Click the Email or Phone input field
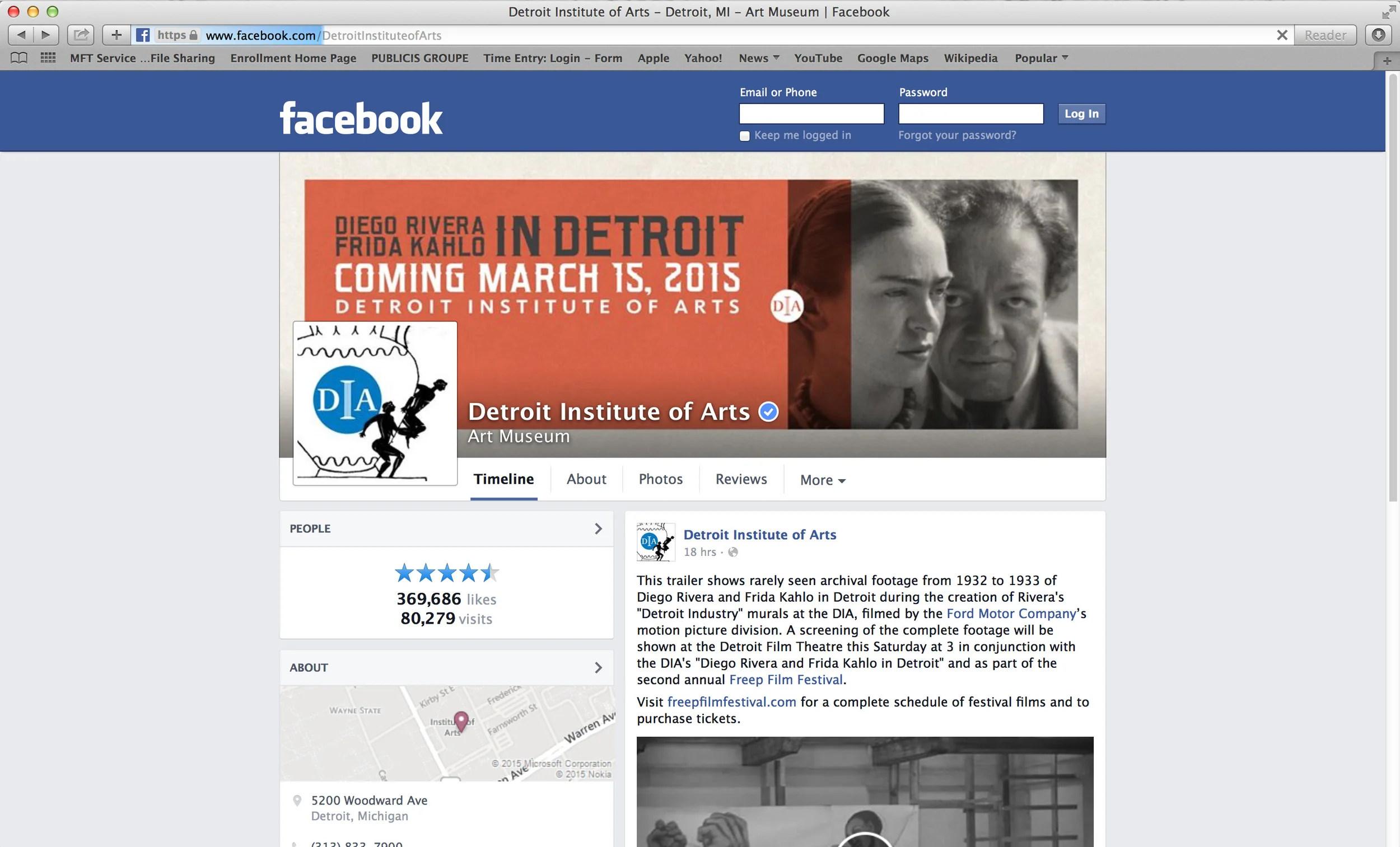1400x847 pixels. (x=811, y=114)
